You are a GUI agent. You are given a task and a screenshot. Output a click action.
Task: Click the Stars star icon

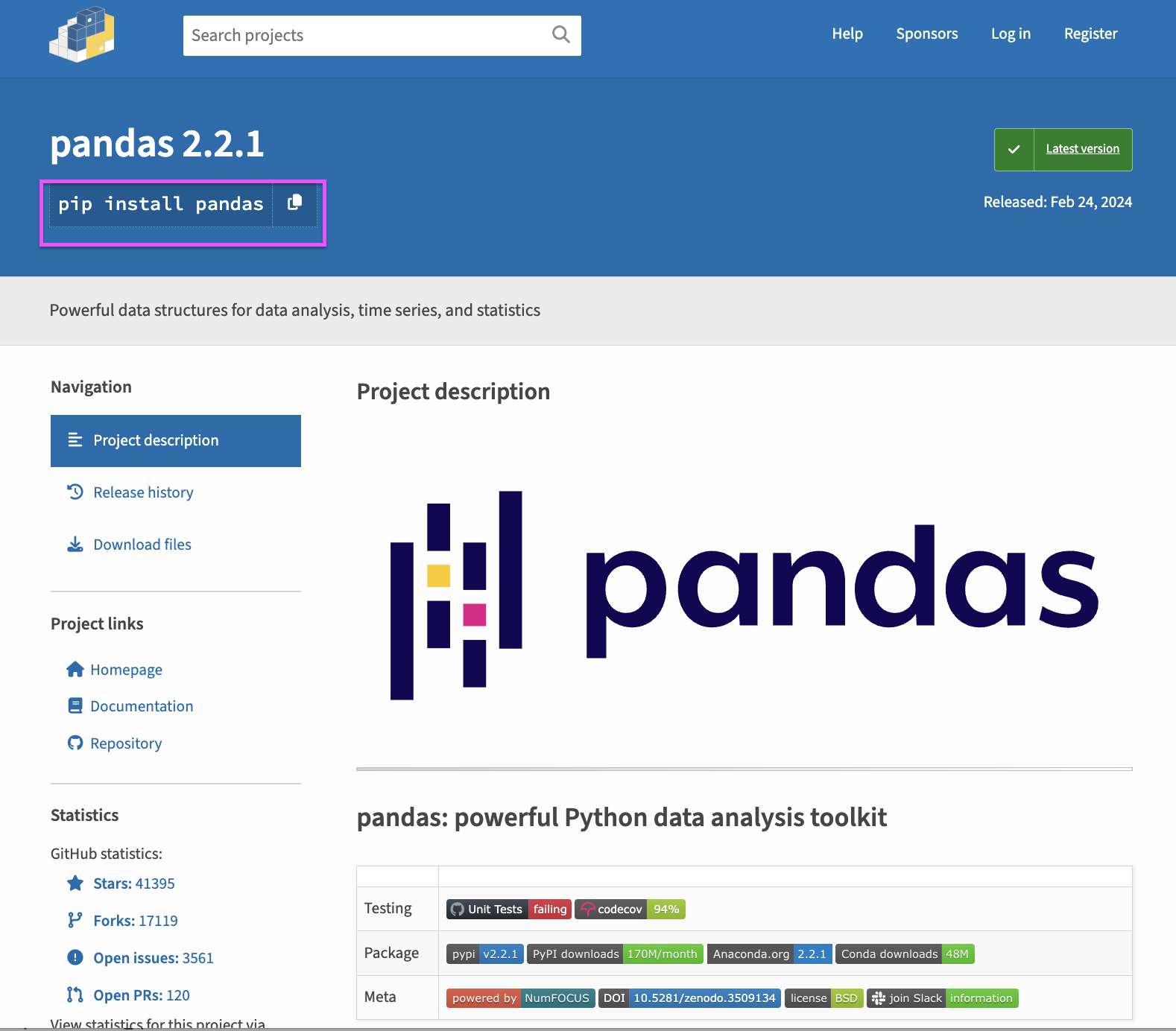tap(75, 884)
